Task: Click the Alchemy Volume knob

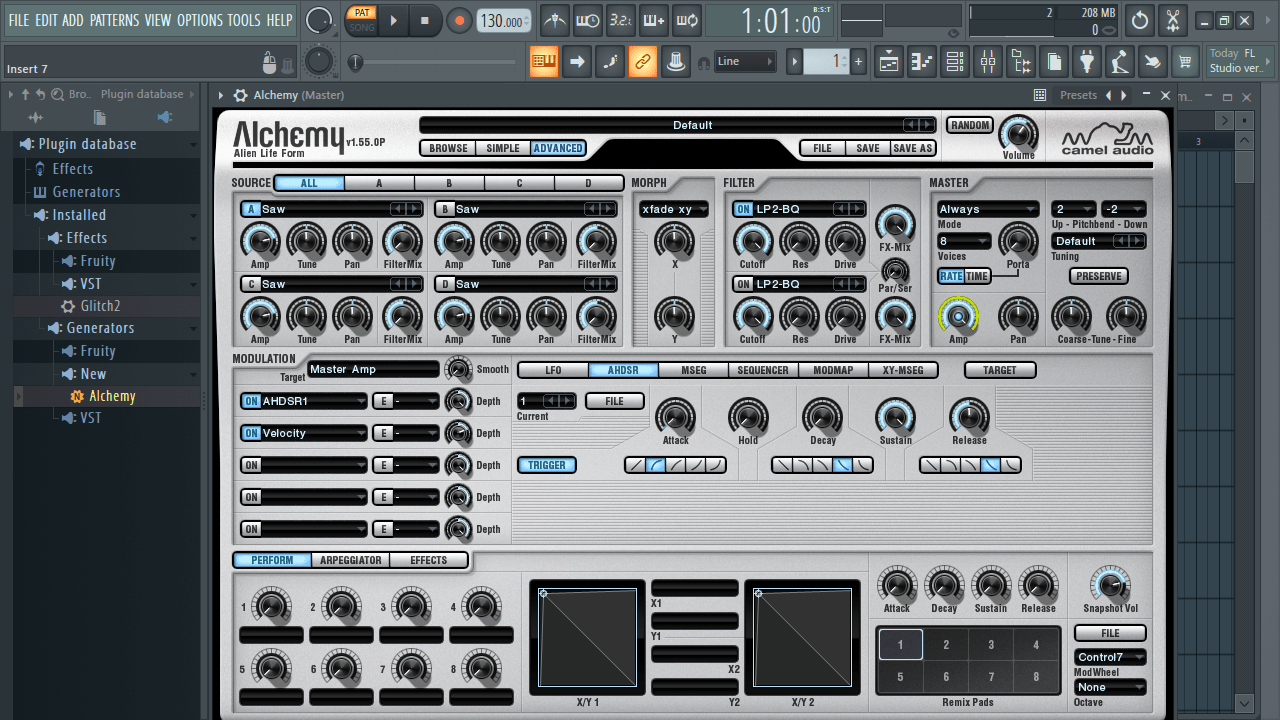Action: point(1018,134)
